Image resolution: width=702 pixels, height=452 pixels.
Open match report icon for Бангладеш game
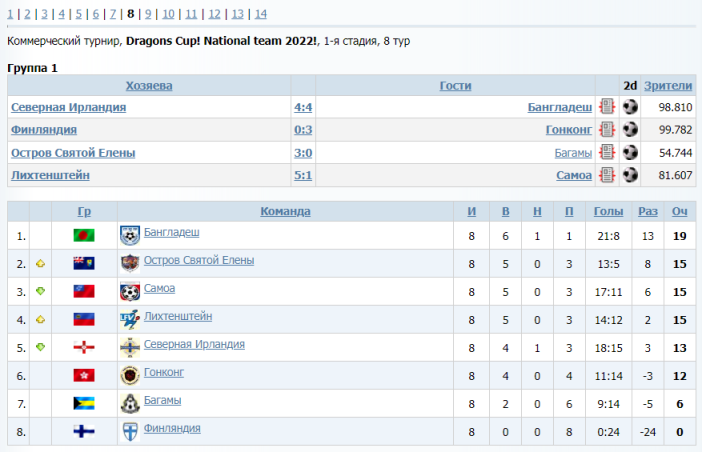pyautogui.click(x=606, y=107)
